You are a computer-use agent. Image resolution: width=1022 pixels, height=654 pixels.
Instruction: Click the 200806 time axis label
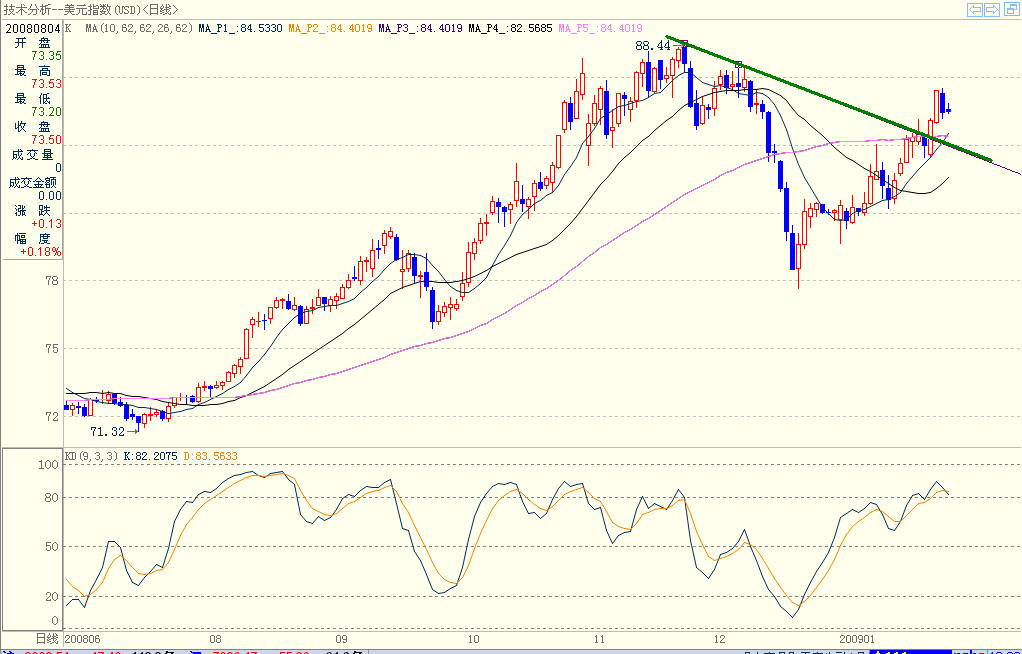point(83,639)
